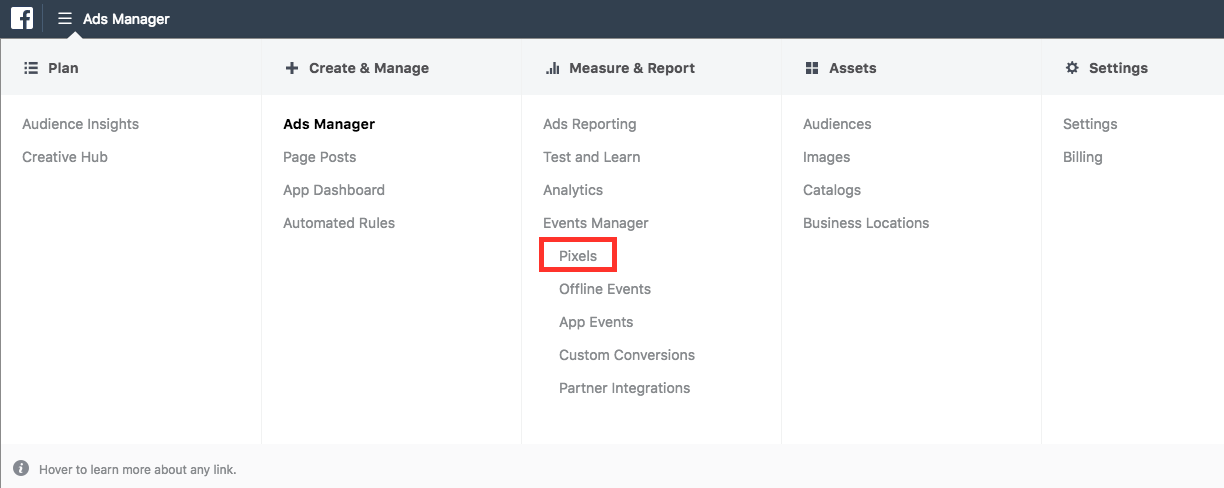
Task: Click the Create & Manage plus icon
Action: coord(292,68)
